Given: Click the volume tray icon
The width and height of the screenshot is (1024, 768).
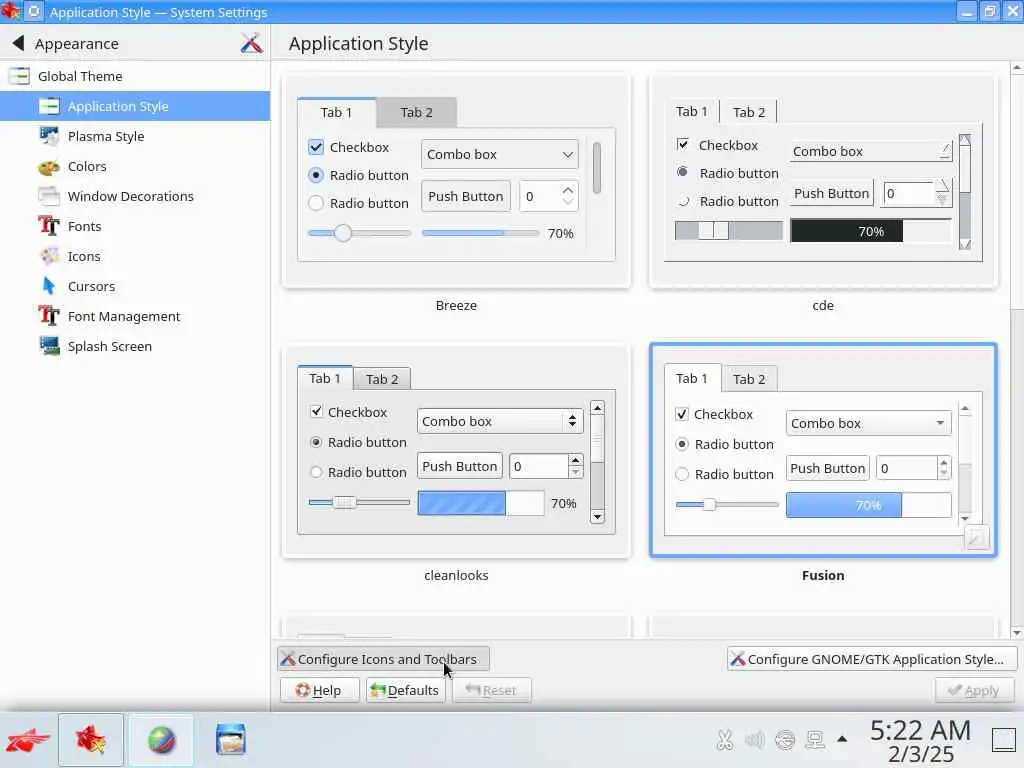Looking at the screenshot, I should point(754,740).
